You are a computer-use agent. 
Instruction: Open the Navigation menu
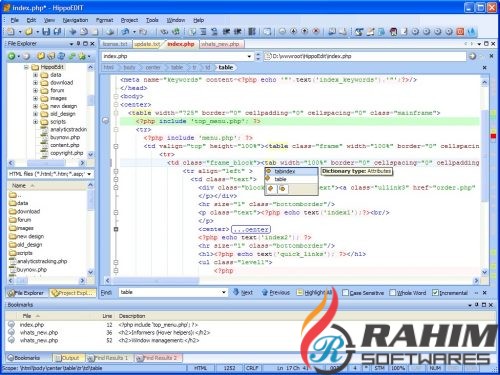point(75,20)
